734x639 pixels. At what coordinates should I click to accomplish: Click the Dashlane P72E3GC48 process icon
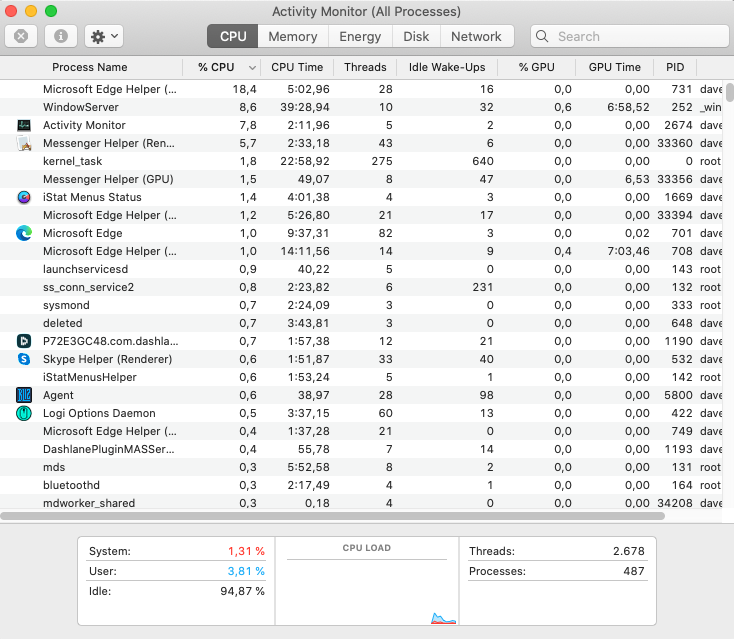coord(24,341)
